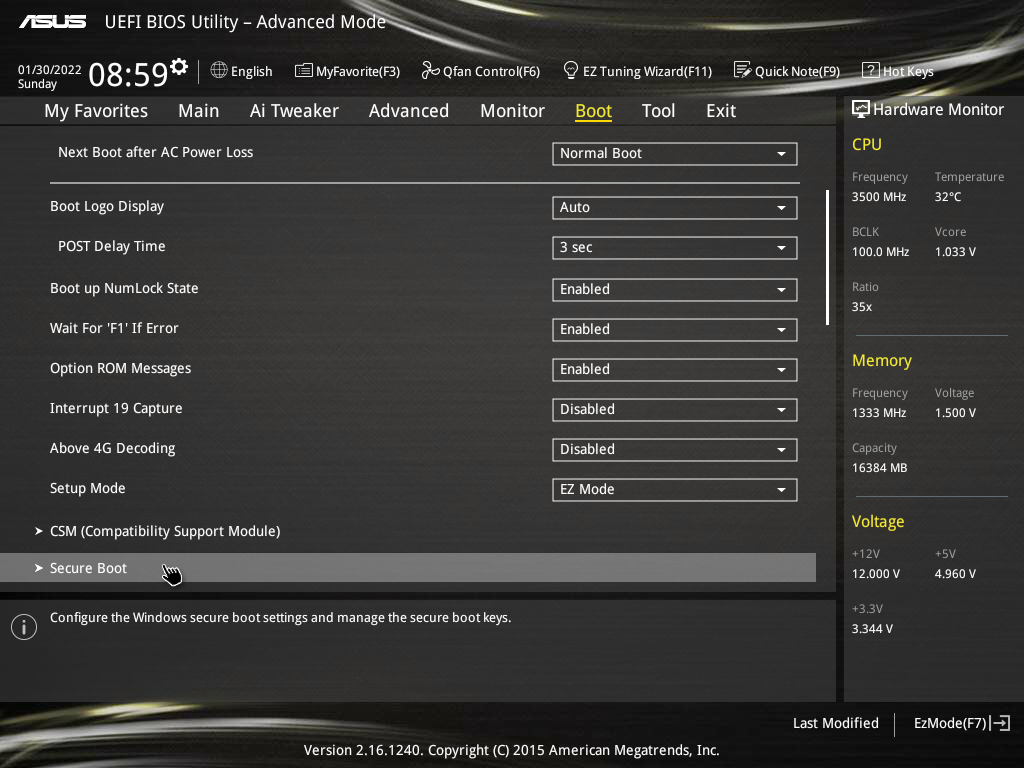
Task: Click the 100.0 MHz BCLK value
Action: coord(880,251)
